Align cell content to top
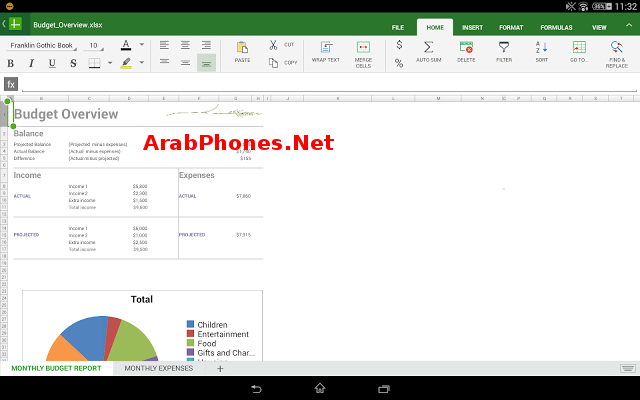640x400 pixels. pyautogui.click(x=164, y=62)
